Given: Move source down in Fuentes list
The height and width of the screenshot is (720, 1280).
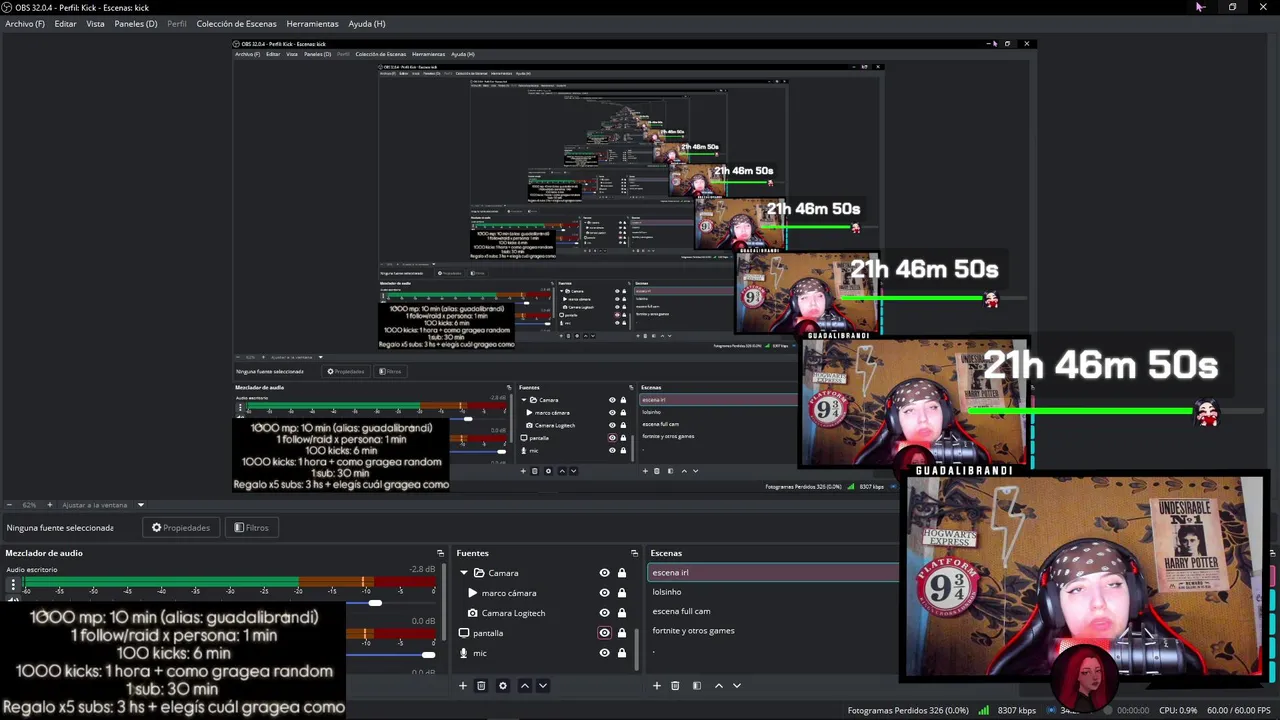Looking at the screenshot, I should click(543, 686).
